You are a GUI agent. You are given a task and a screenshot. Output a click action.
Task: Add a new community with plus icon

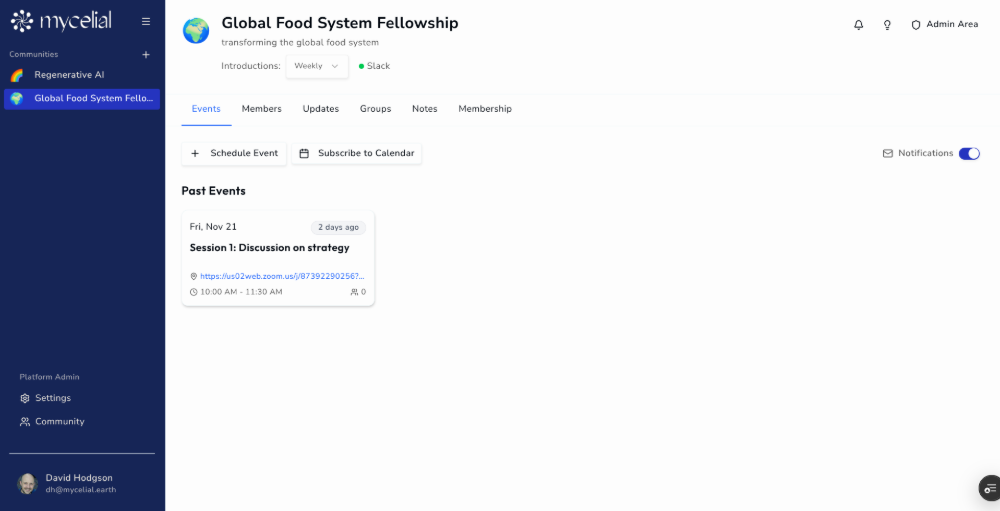(146, 55)
